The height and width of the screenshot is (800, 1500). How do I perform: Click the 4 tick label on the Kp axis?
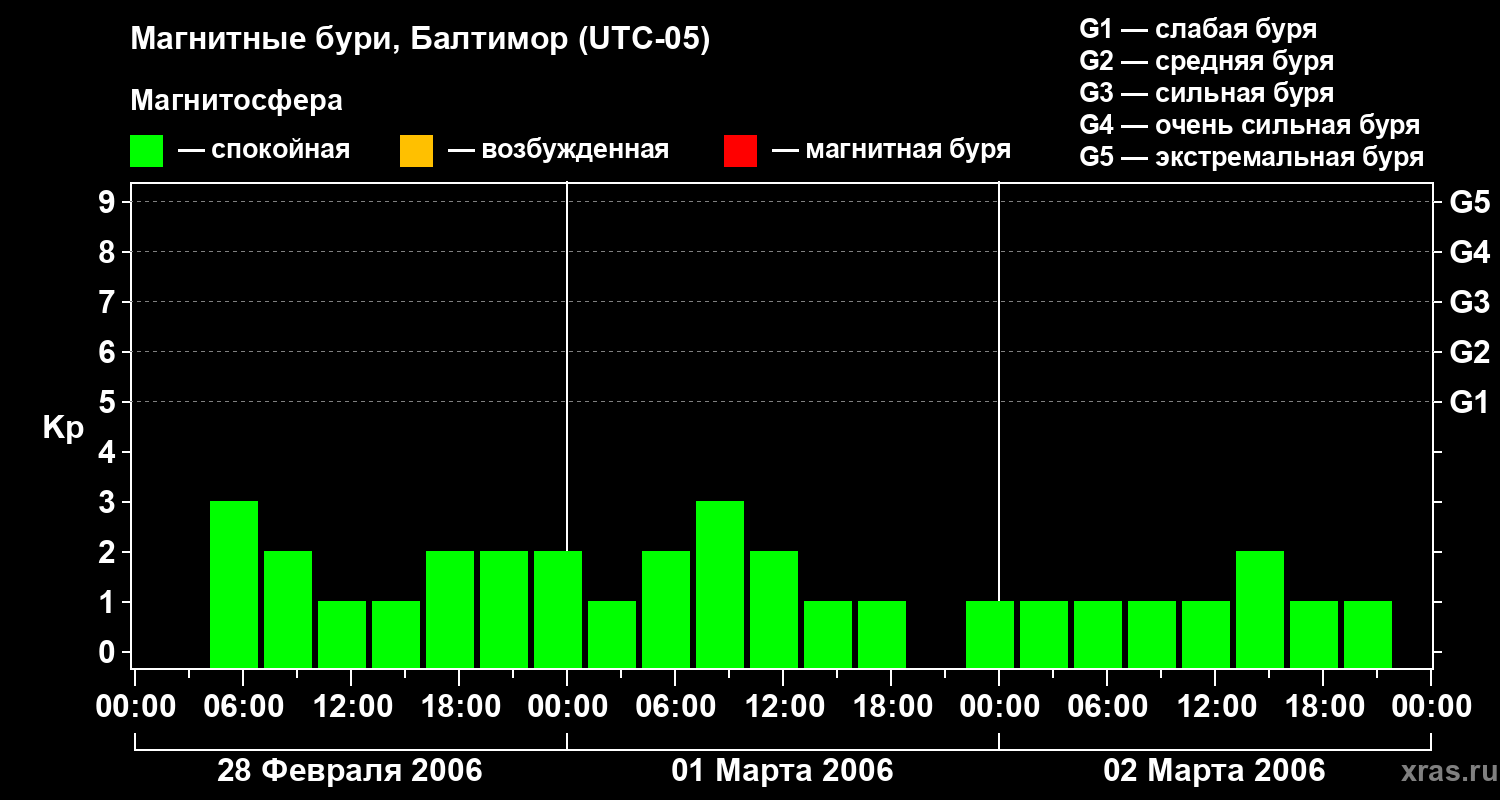pos(109,452)
